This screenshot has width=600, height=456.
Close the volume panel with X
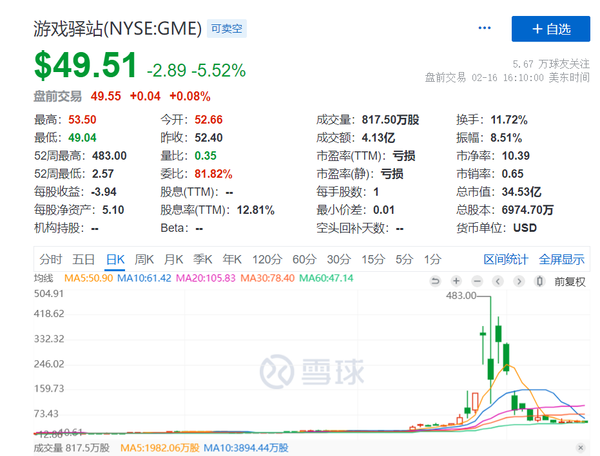click(580, 447)
